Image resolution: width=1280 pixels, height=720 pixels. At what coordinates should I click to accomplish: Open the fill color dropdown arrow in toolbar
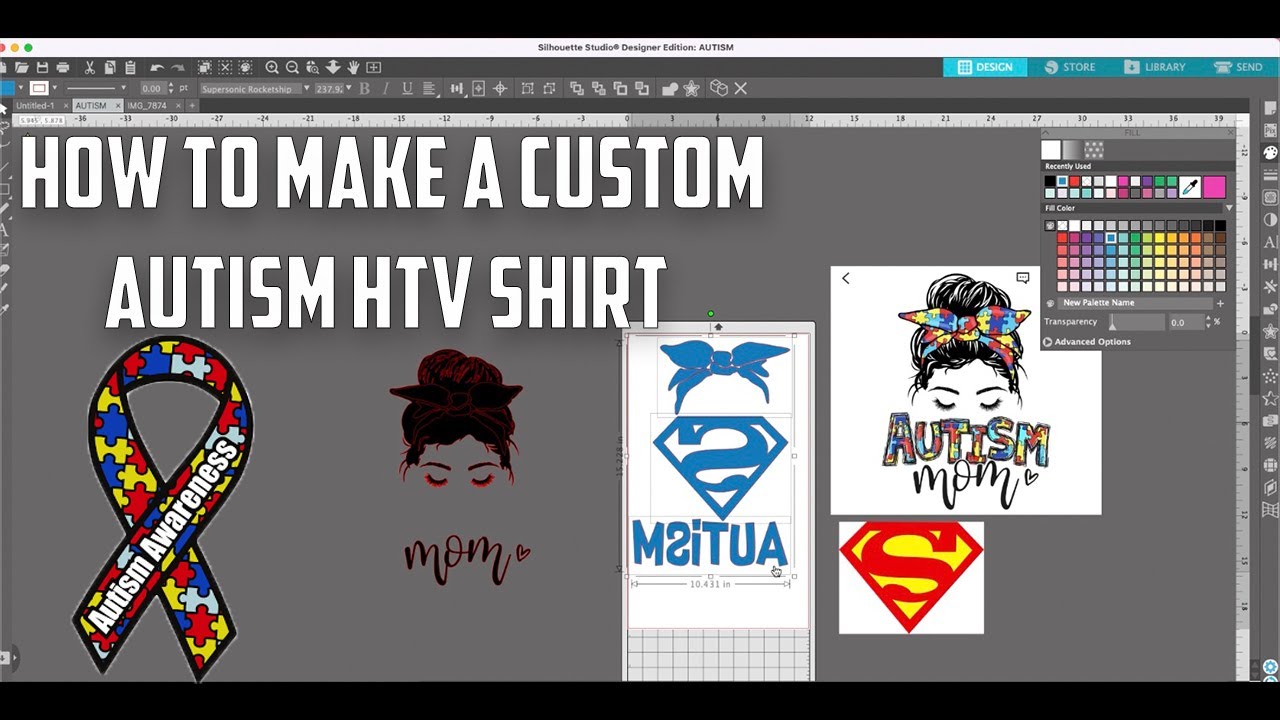pos(21,87)
